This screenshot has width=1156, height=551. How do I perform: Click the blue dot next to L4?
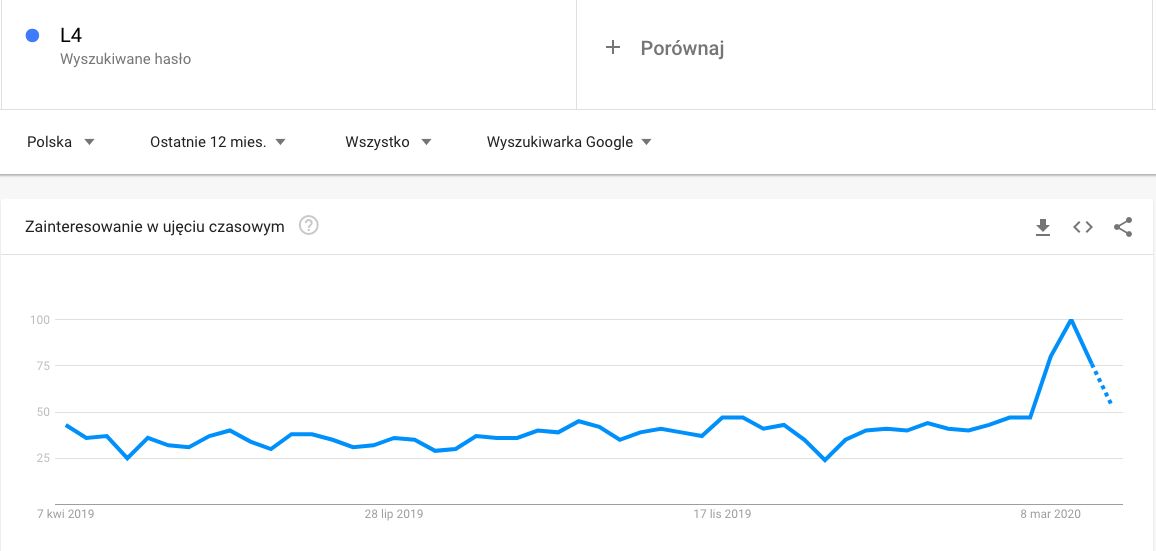click(32, 35)
